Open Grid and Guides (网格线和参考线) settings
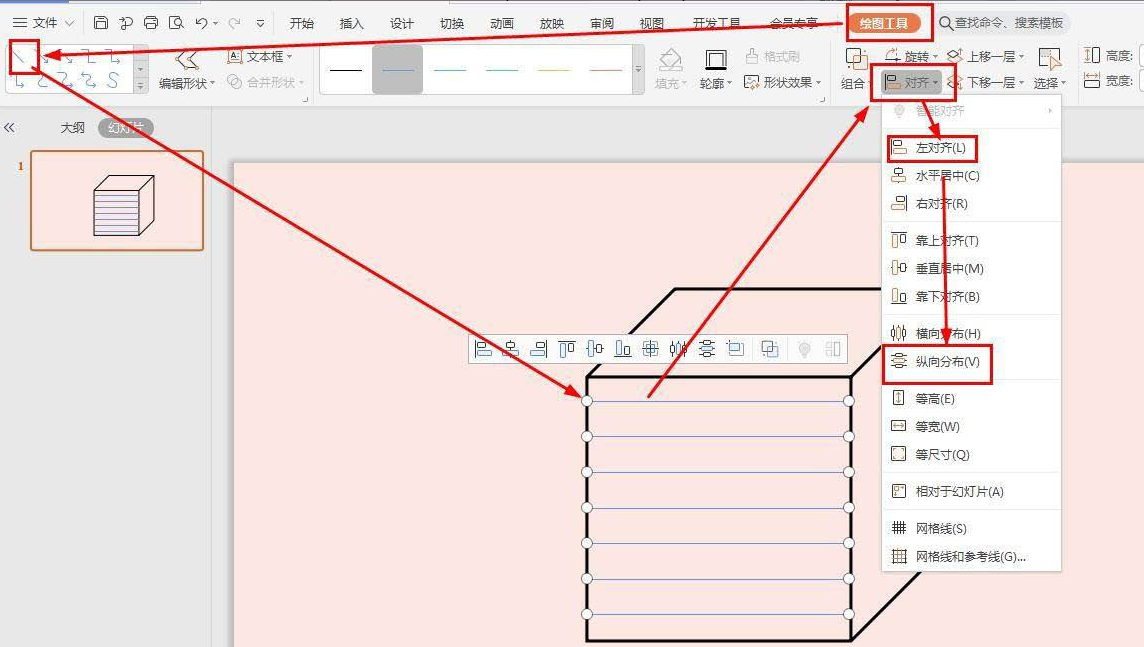Image resolution: width=1144 pixels, height=647 pixels. pos(972,557)
